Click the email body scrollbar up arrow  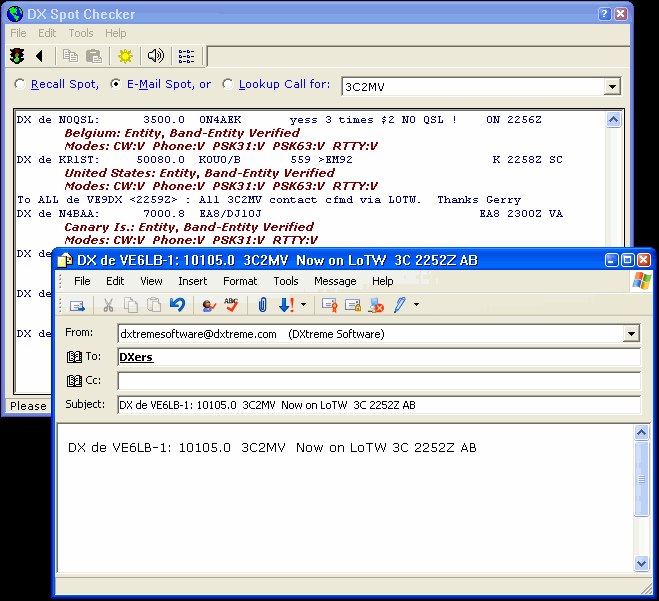click(641, 432)
